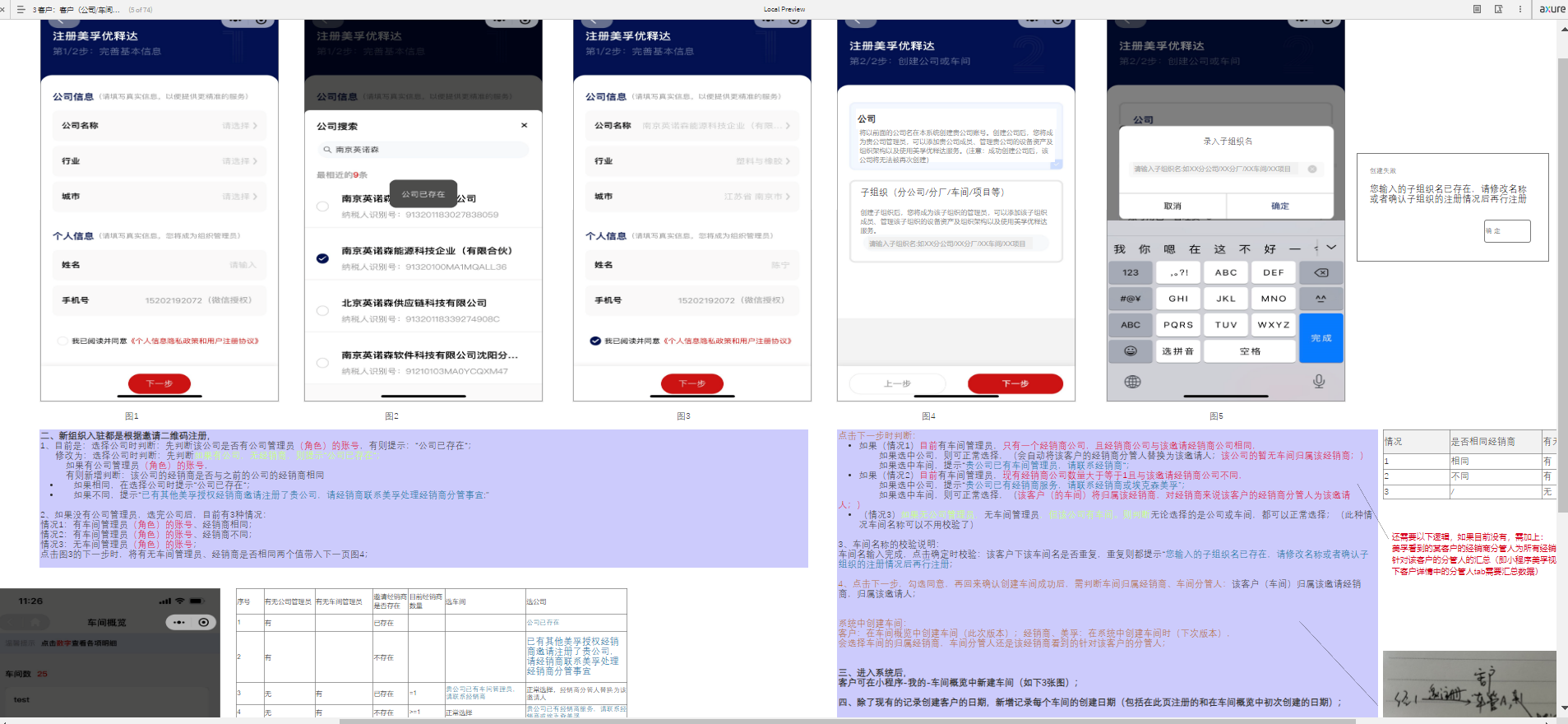Tap the microphone dictation icon
Viewport: 1568px width, 724px height.
1319,381
